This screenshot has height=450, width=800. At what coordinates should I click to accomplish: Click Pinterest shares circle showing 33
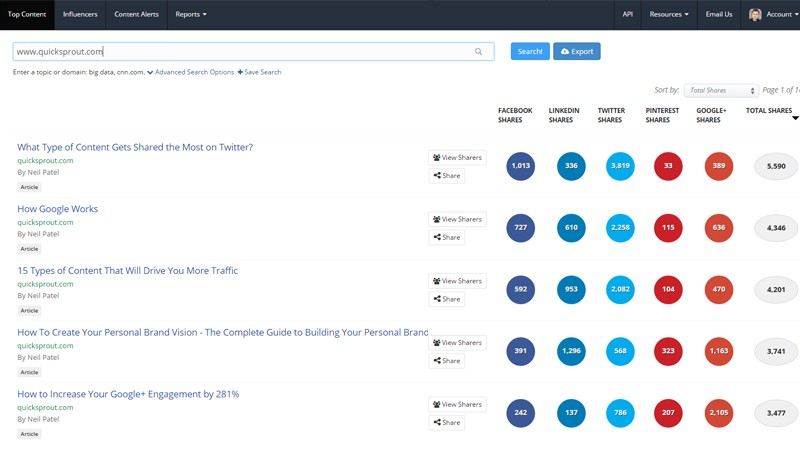pos(668,166)
